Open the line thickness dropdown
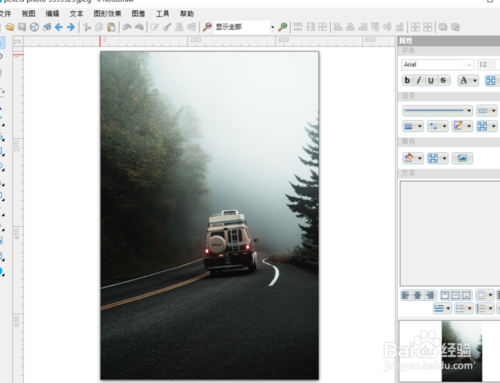500x383 pixels. pos(413,126)
